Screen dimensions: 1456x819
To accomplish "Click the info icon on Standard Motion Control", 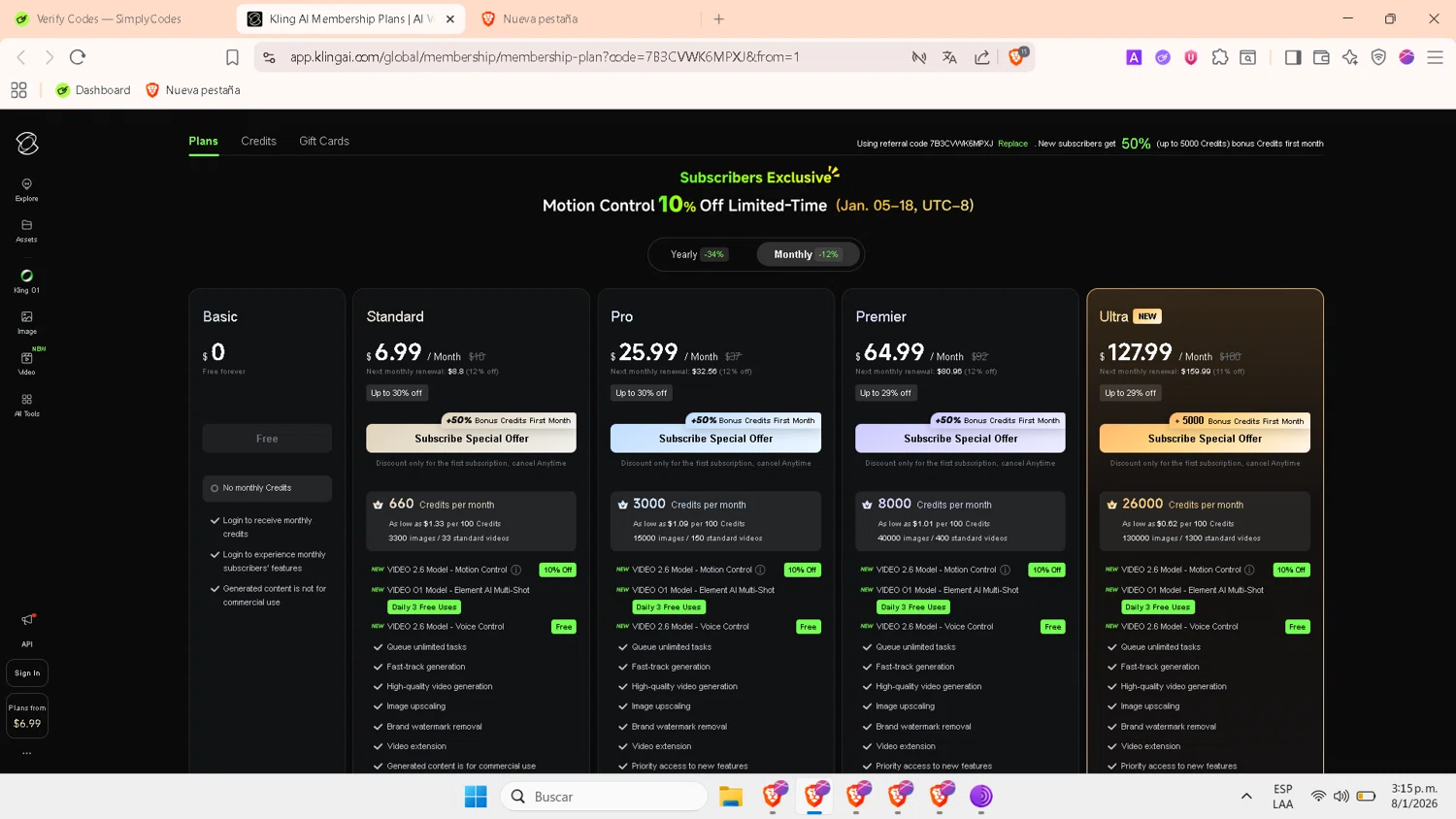I will pyautogui.click(x=516, y=570).
